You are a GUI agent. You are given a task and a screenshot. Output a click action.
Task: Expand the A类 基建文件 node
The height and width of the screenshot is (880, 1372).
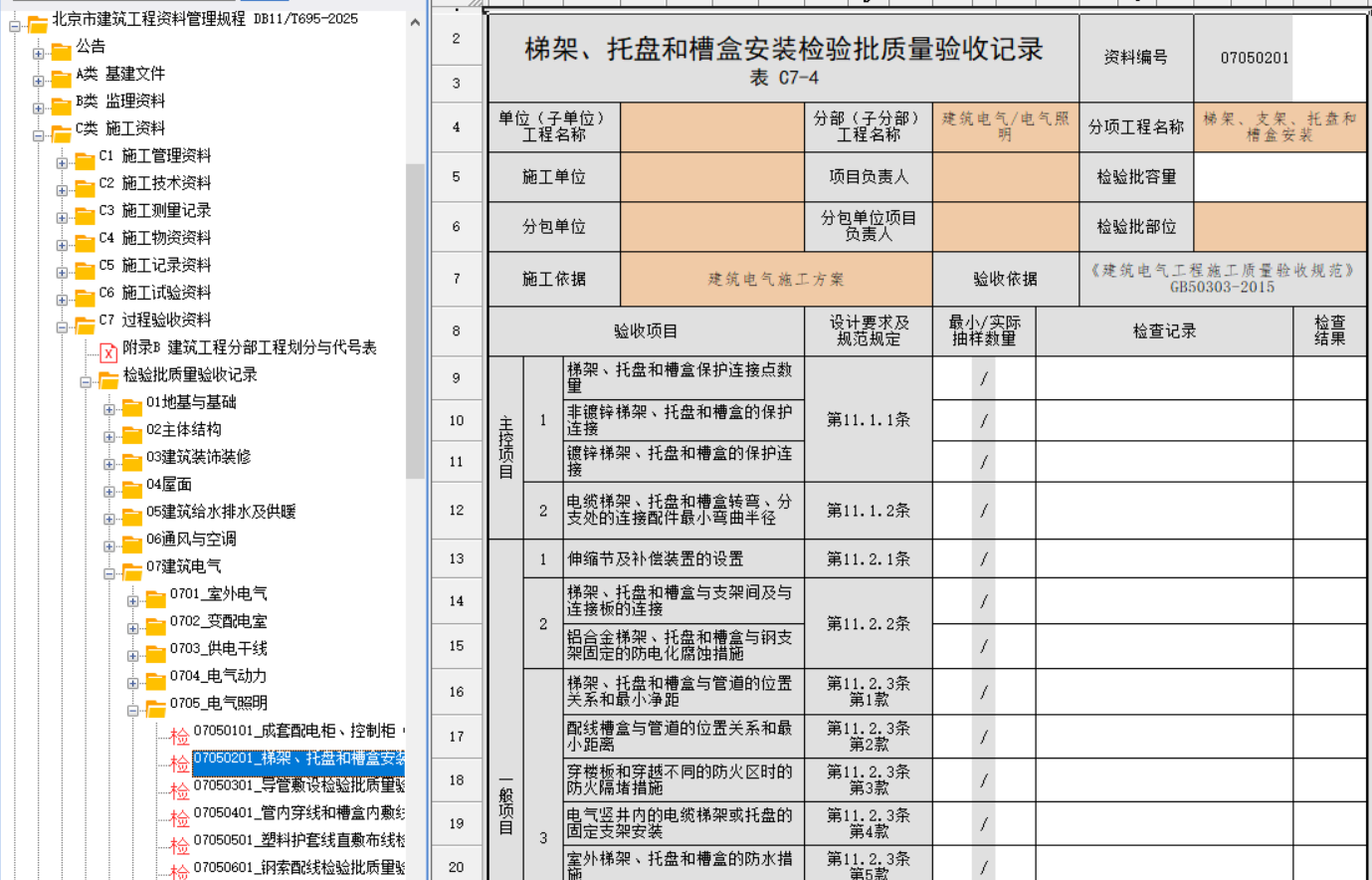pyautogui.click(x=38, y=81)
